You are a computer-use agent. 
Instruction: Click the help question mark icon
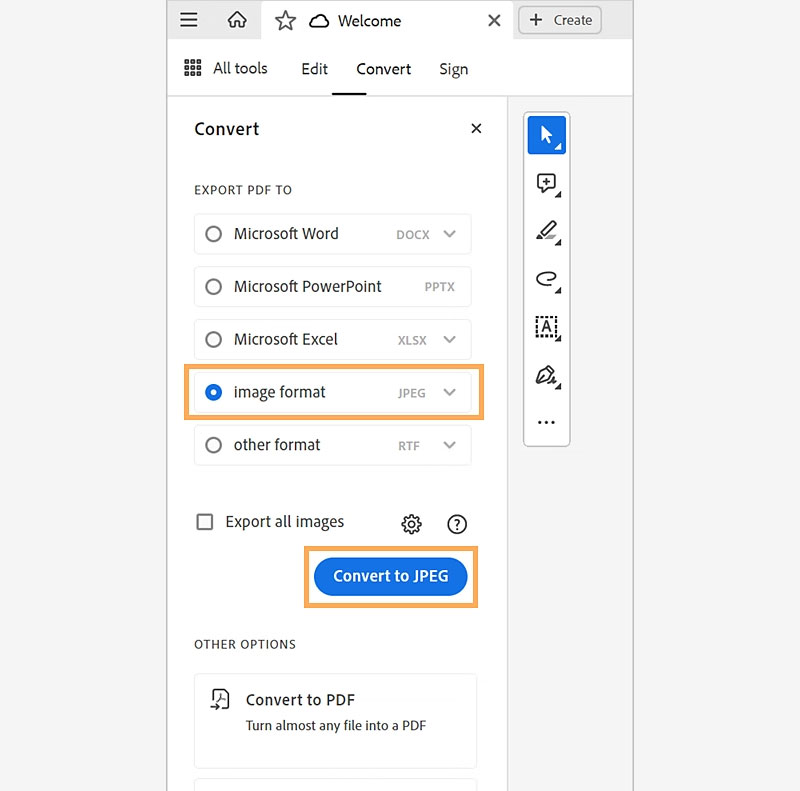(x=457, y=524)
